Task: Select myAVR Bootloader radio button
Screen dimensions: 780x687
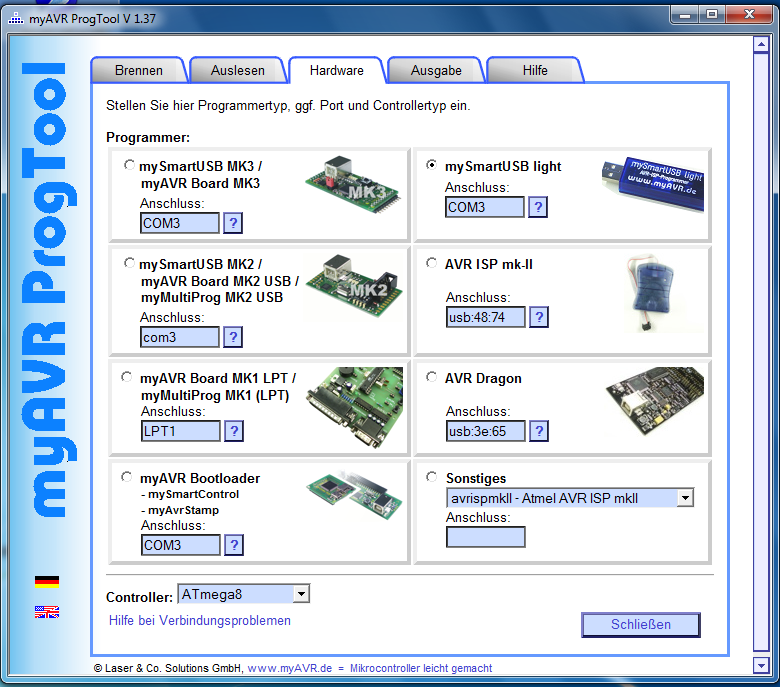Action: [127, 477]
